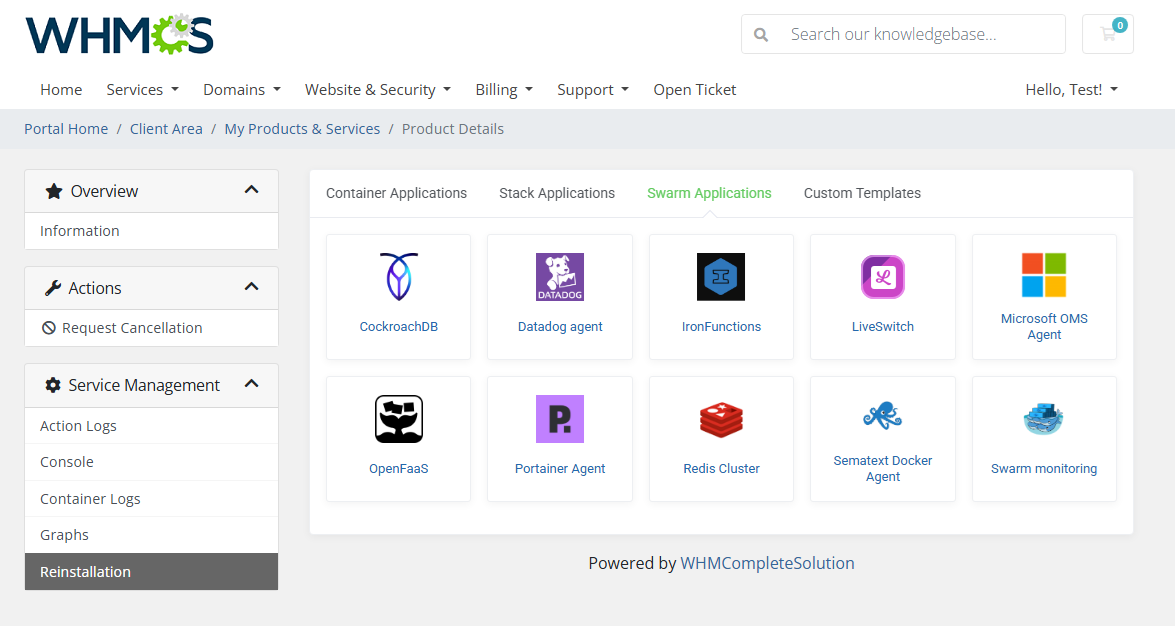The height and width of the screenshot is (626, 1175).
Task: Click the knowledgebase search magnifier icon
Action: [760, 33]
